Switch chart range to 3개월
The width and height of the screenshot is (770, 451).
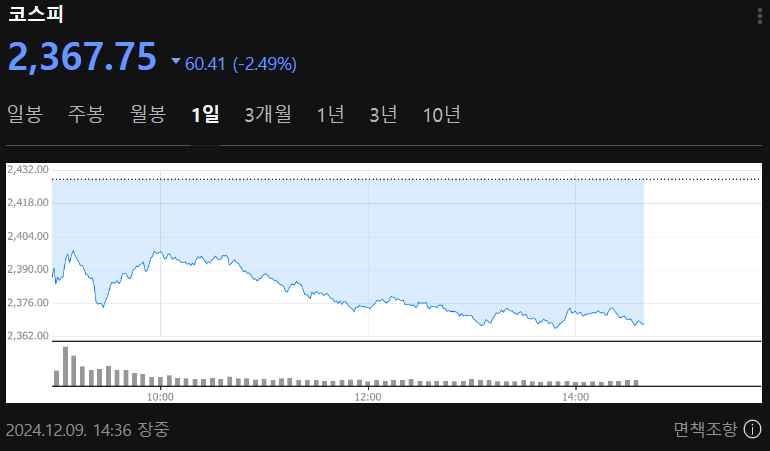268,115
